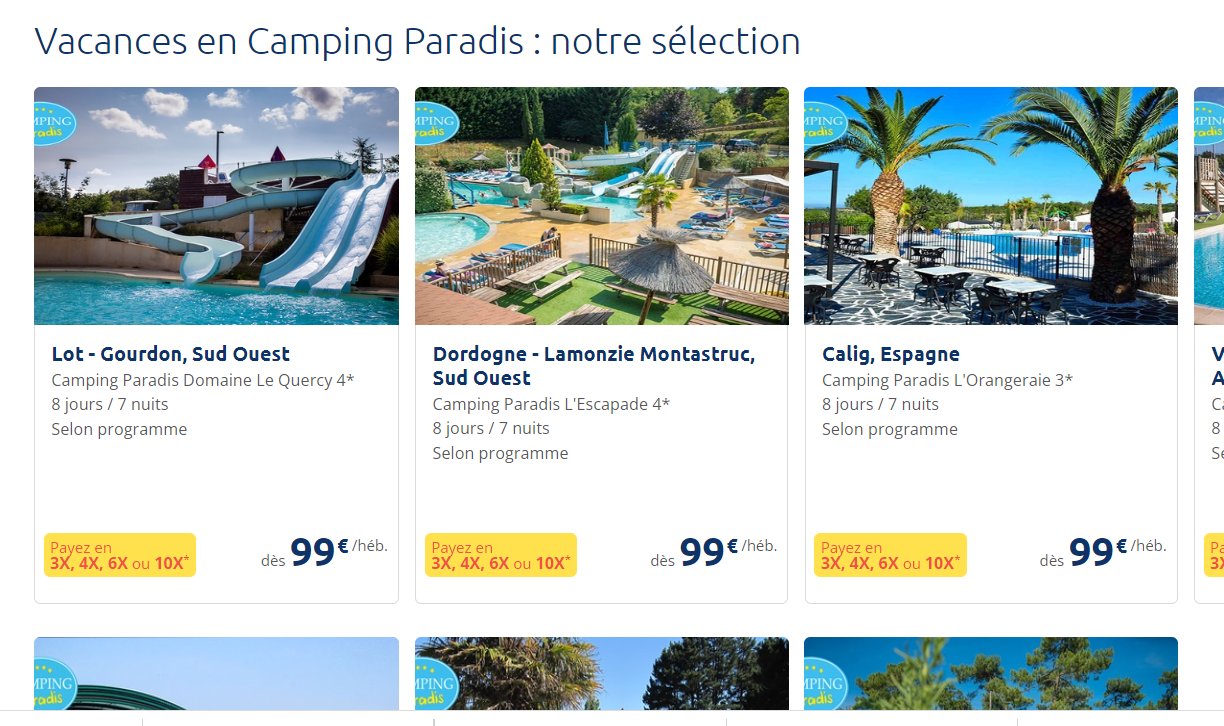Click the installment payment badge on the Calig card
Viewport: 1224px width, 726px height.
pos(891,555)
